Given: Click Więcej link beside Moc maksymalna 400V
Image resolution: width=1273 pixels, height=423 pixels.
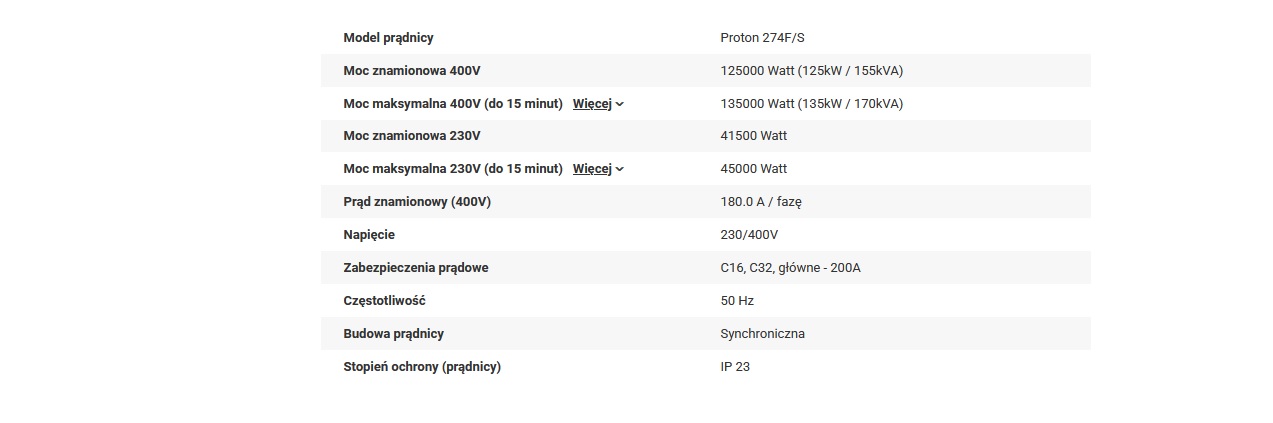Looking at the screenshot, I should click(591, 104).
